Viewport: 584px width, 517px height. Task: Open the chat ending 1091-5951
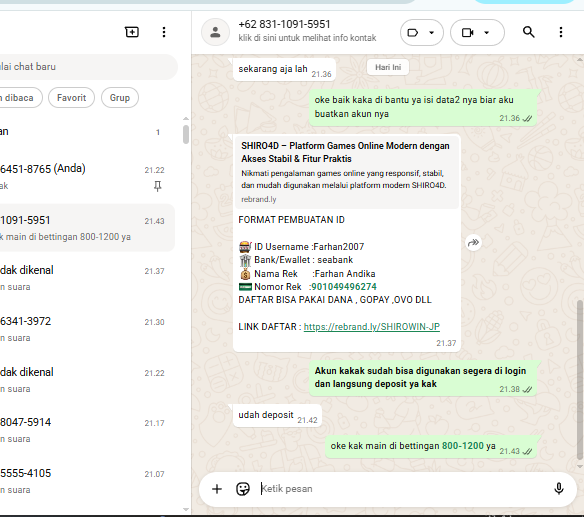pyautogui.click(x=88, y=228)
